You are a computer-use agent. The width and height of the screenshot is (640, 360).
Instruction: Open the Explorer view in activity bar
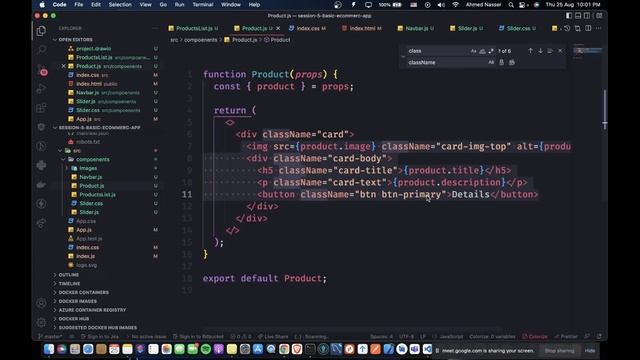(x=41, y=31)
